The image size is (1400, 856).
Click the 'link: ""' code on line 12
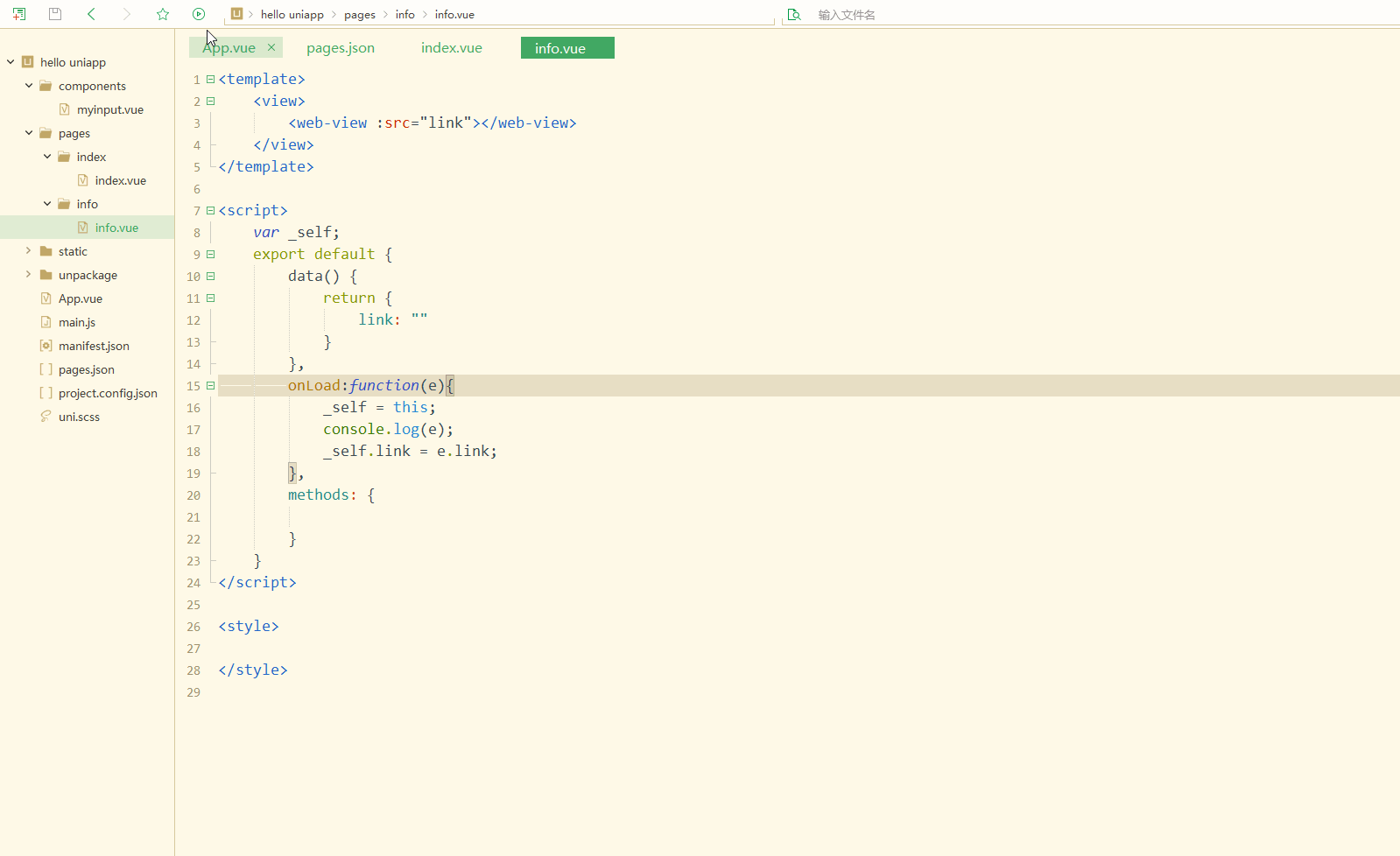[x=393, y=320]
